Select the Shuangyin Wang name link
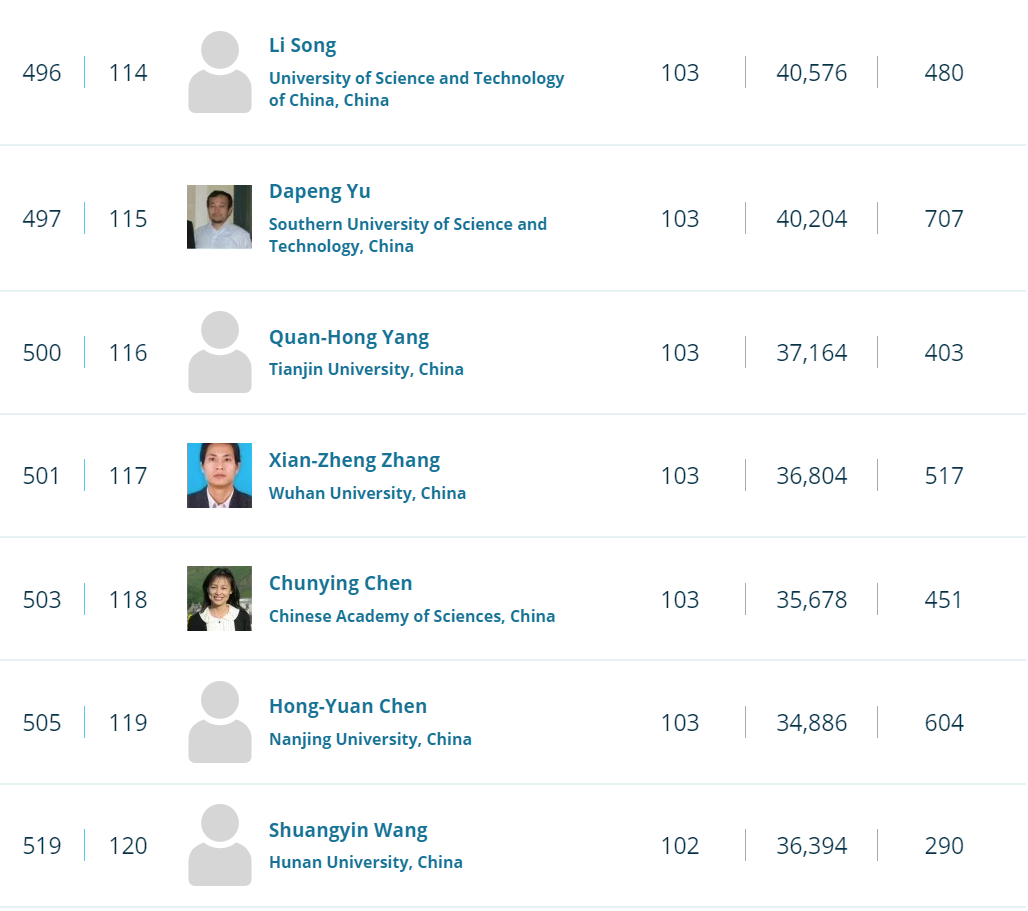 coord(348,831)
